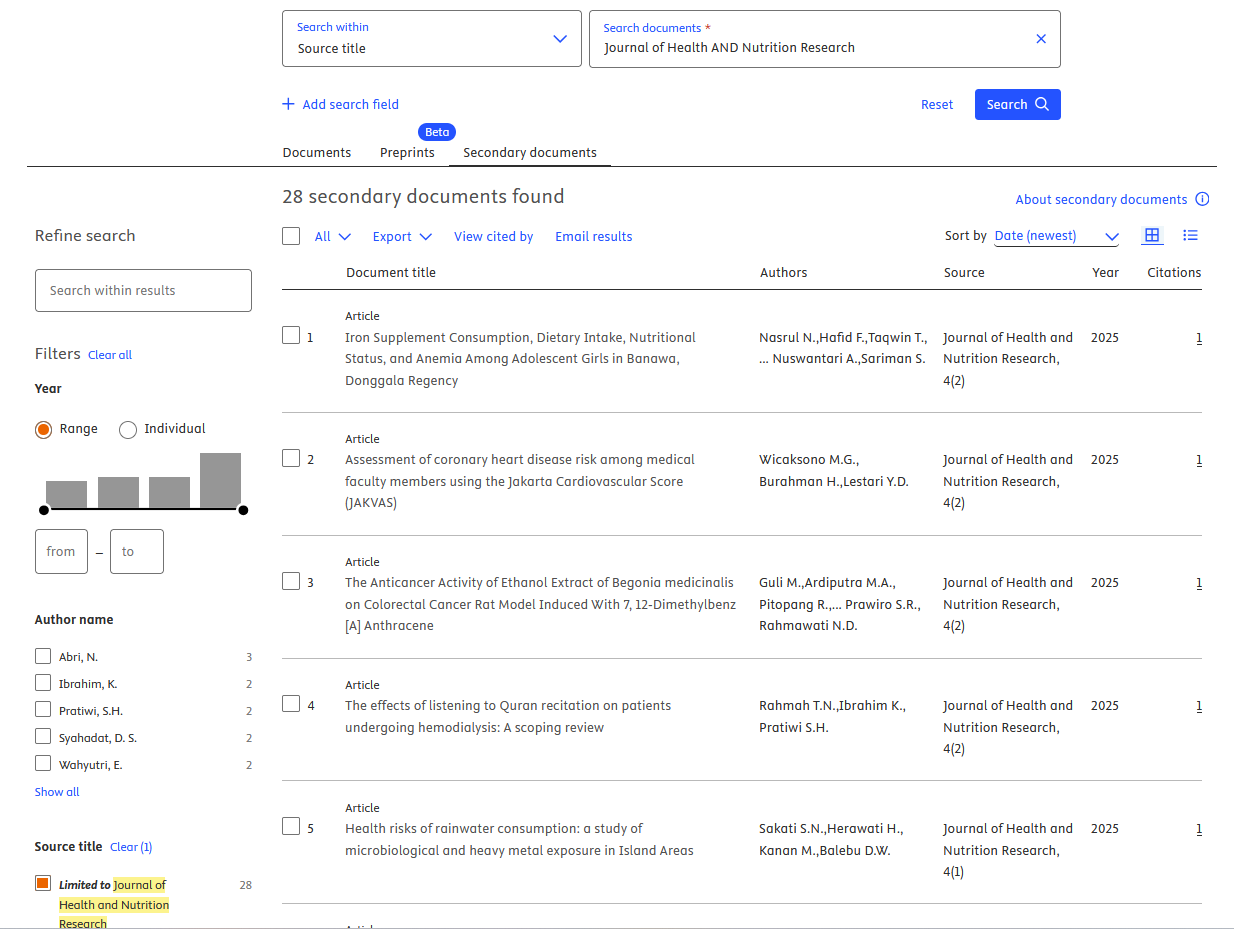Image resolution: width=1234 pixels, height=929 pixels.
Task: Open info icon next to About secondary documents
Action: [1202, 199]
